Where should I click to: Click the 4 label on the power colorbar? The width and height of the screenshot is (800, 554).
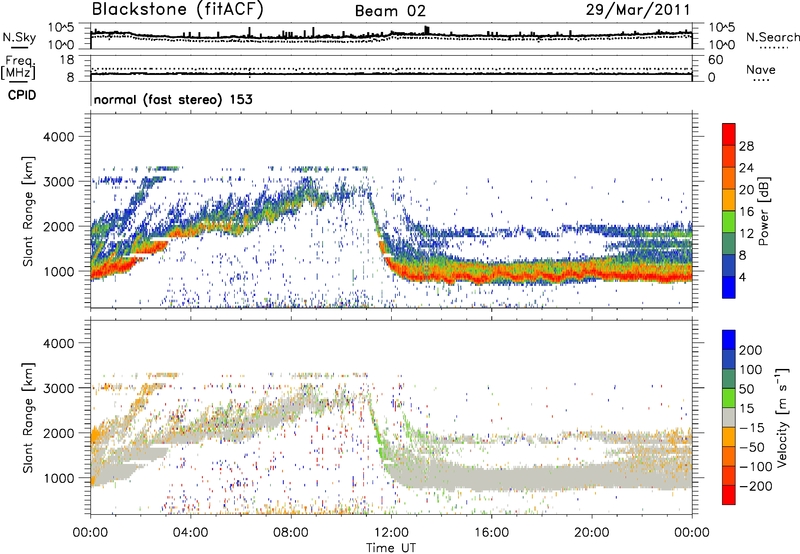pyautogui.click(x=742, y=277)
